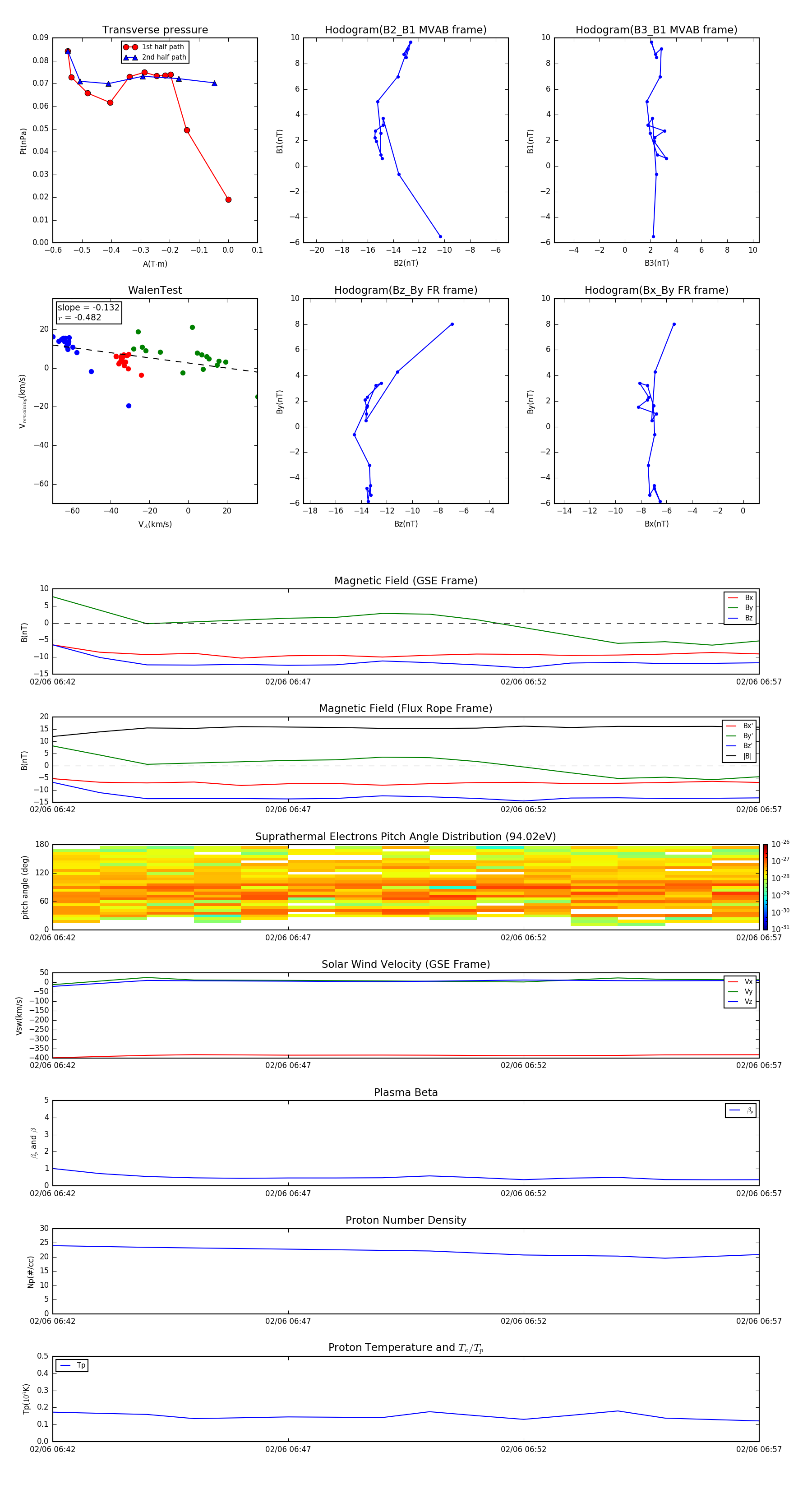
Task: Select the "Hodogram(B3_B1 MVAB frame)" title
Action: tap(656, 30)
